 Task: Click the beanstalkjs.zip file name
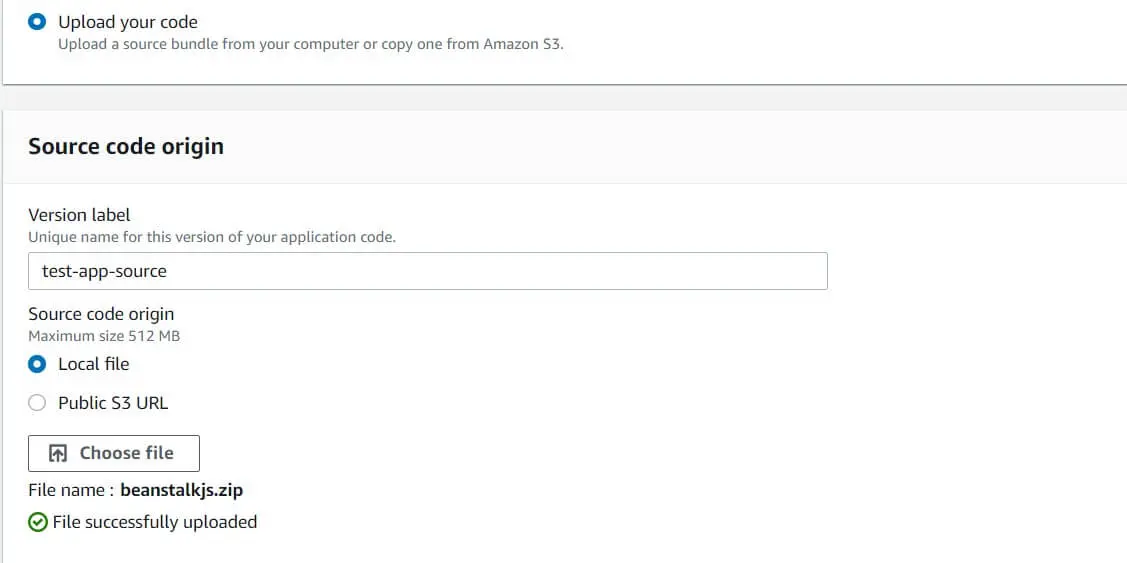[182, 490]
